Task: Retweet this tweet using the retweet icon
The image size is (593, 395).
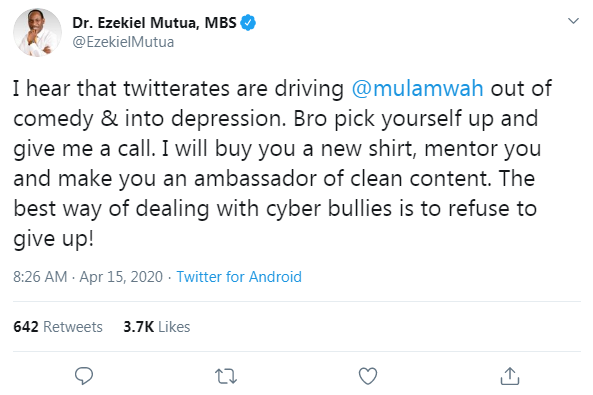Action: [x=226, y=376]
